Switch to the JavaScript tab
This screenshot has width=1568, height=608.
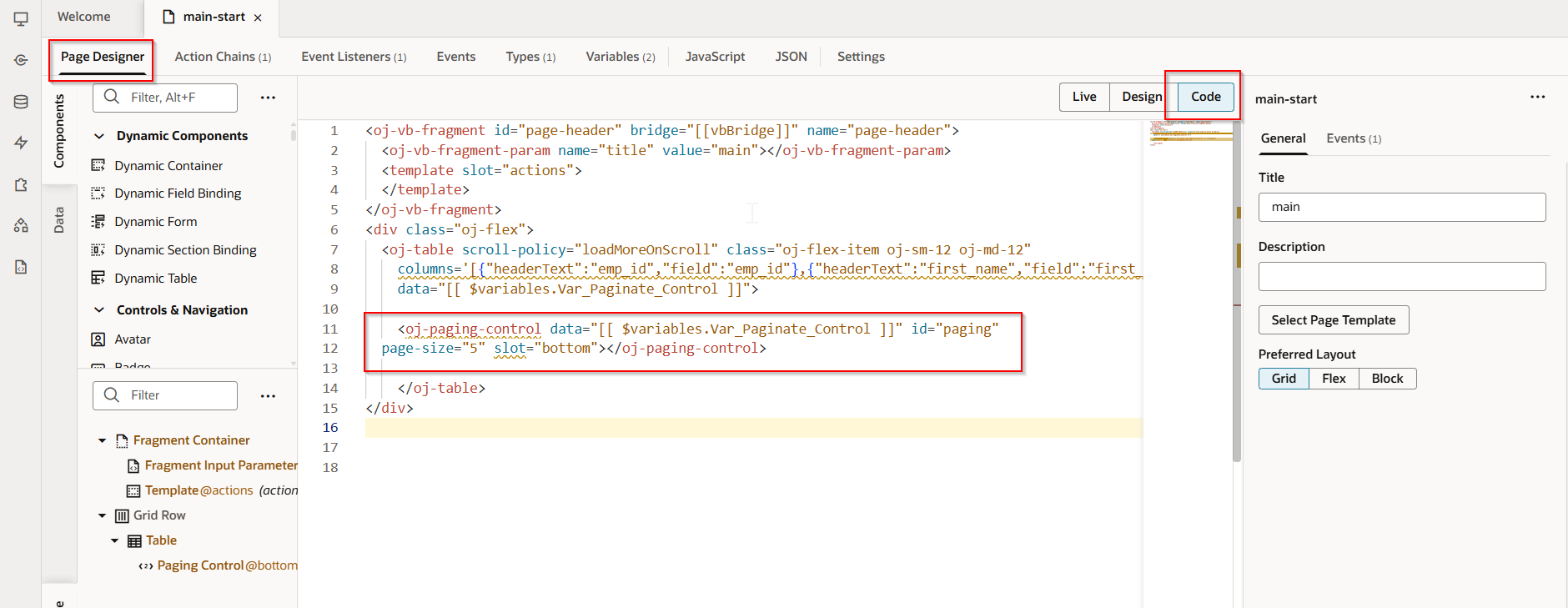click(x=715, y=57)
